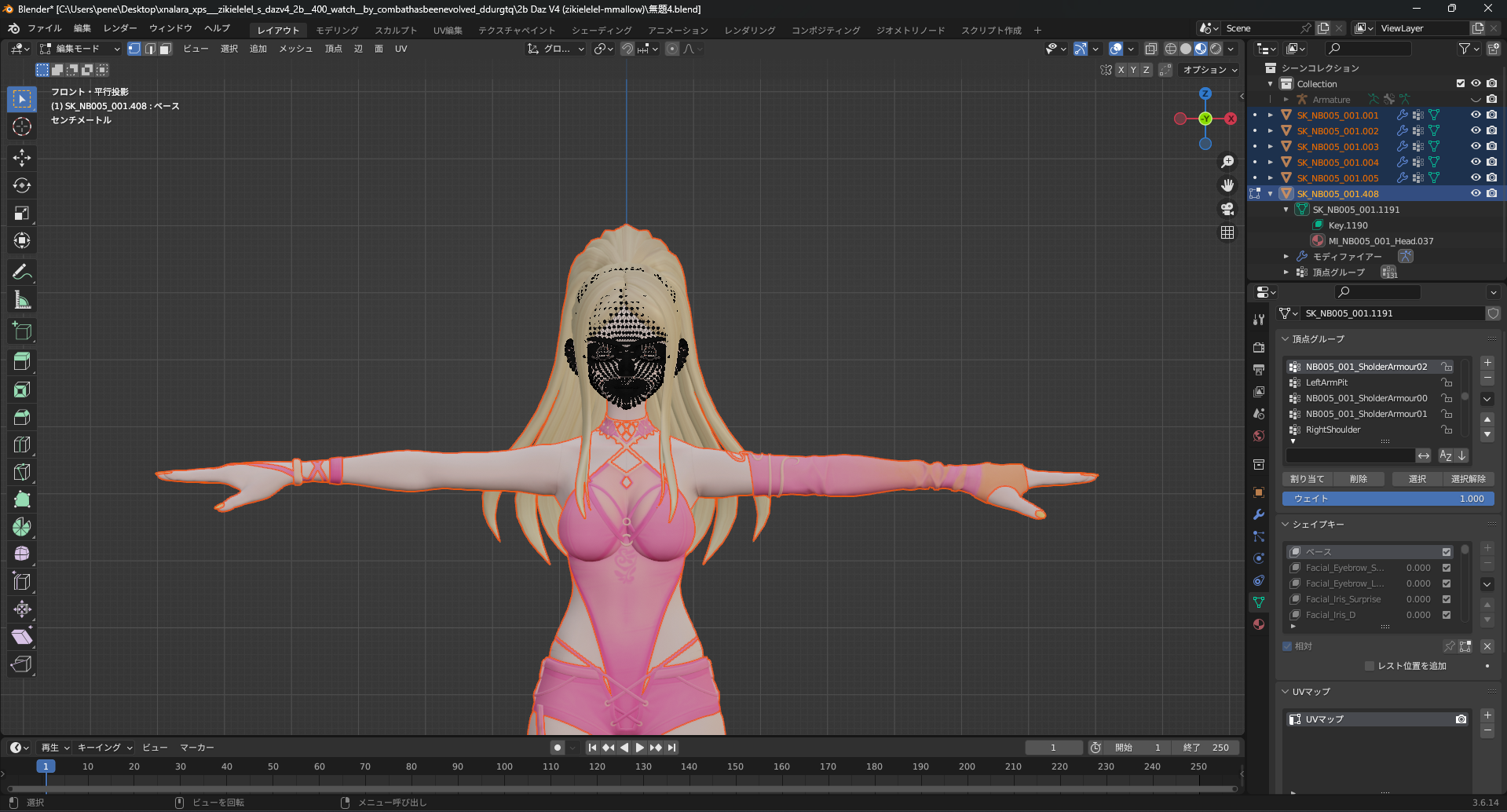
Task: Switch to the モデリング workspace tab
Action: [337, 30]
